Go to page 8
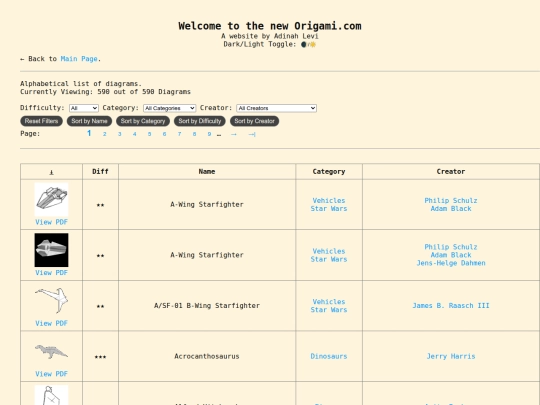The width and height of the screenshot is (540, 405). tap(194, 134)
